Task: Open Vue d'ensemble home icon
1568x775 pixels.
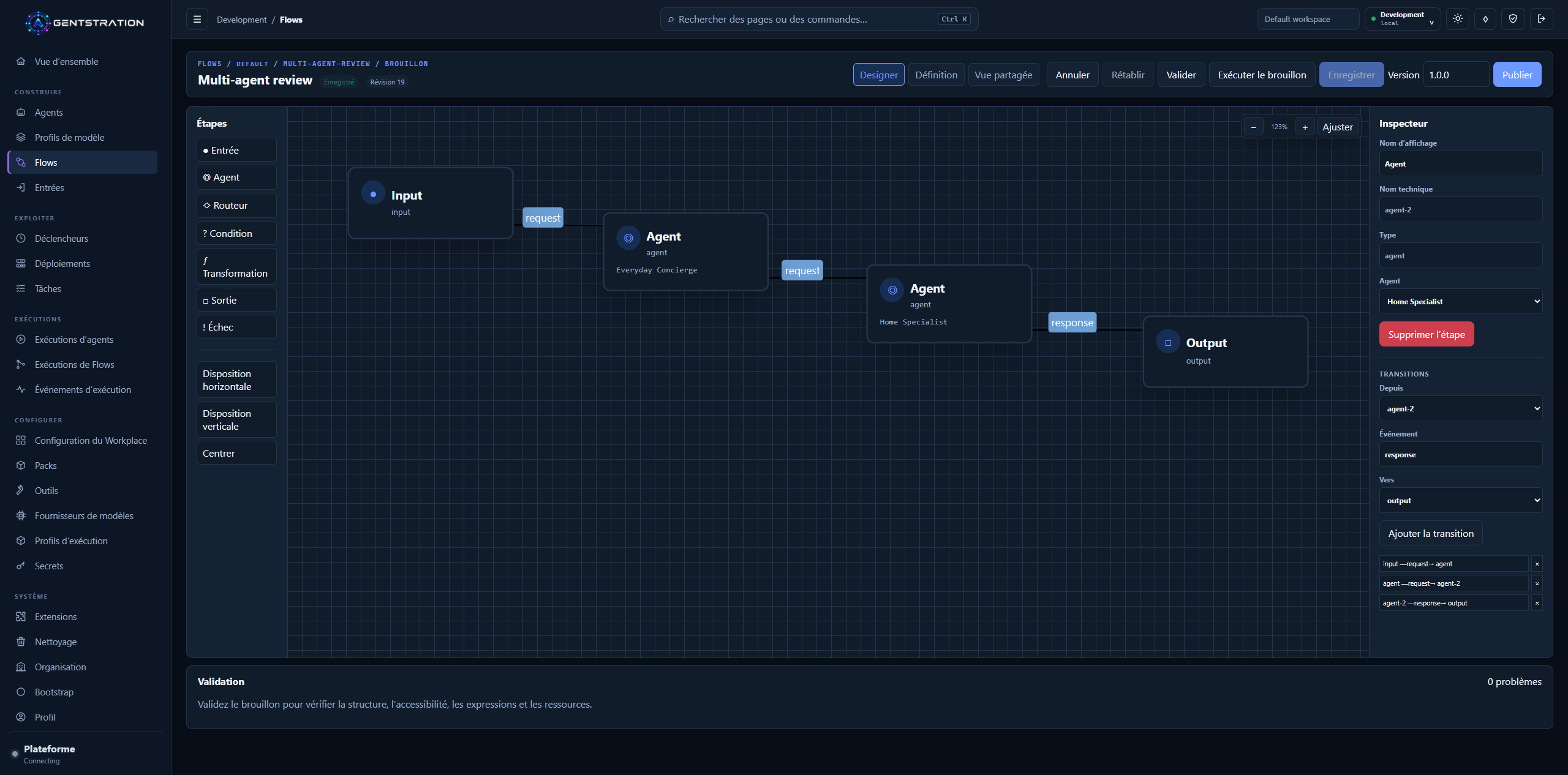Action: [21, 61]
